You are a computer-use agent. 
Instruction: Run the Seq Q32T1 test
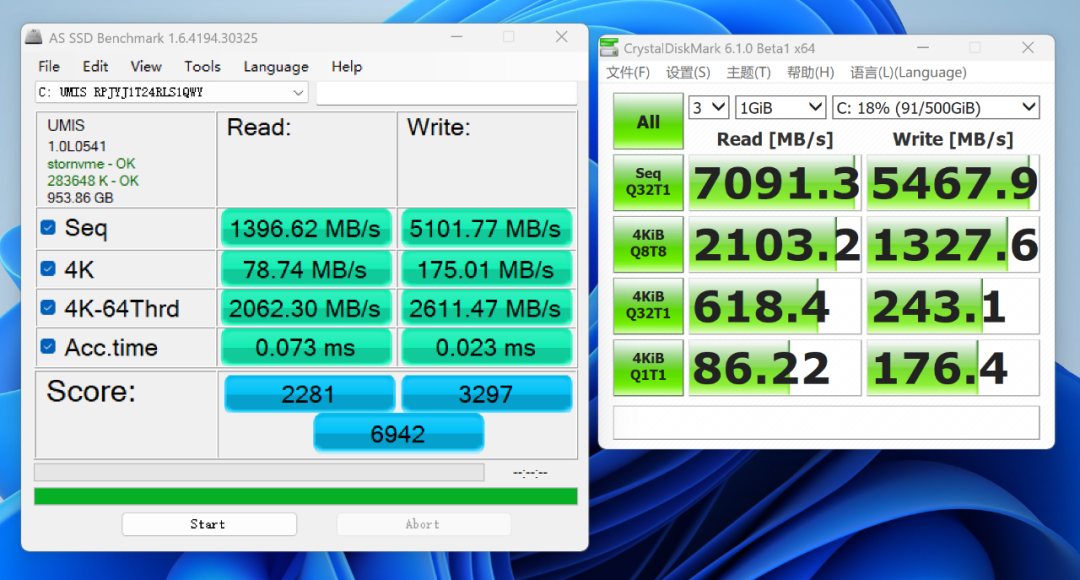(648, 182)
